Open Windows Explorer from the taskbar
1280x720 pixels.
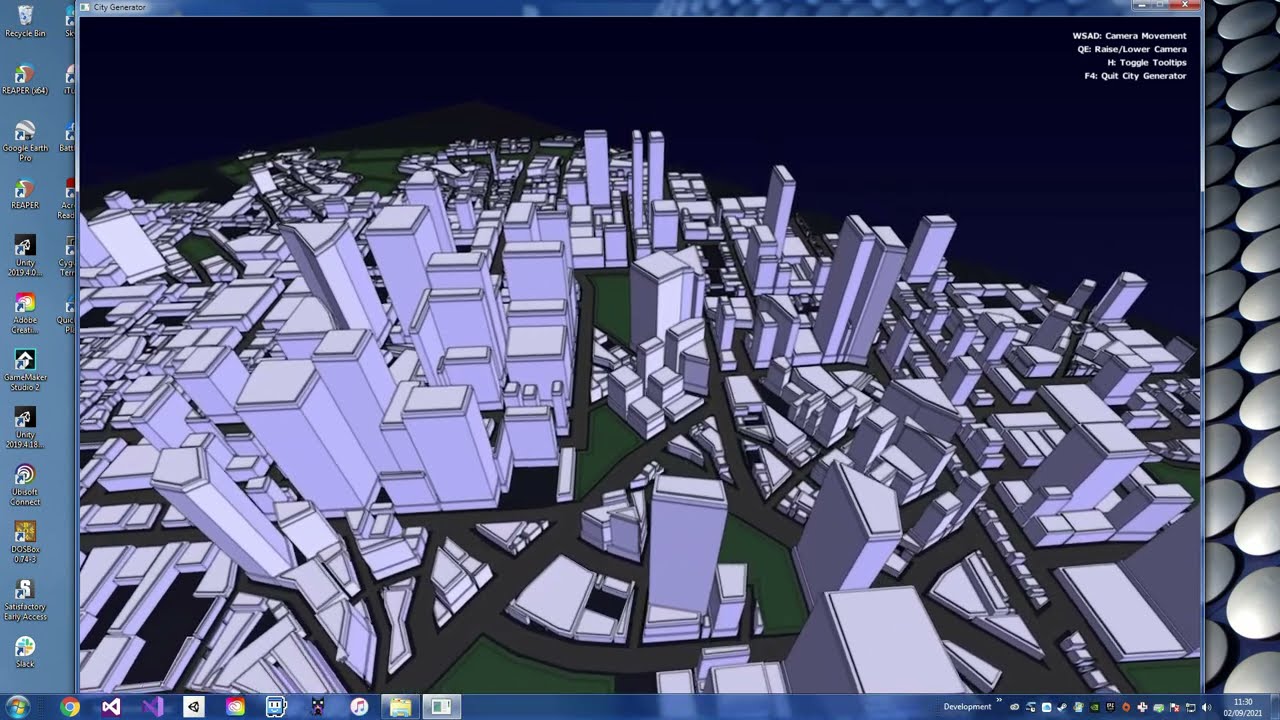point(400,707)
